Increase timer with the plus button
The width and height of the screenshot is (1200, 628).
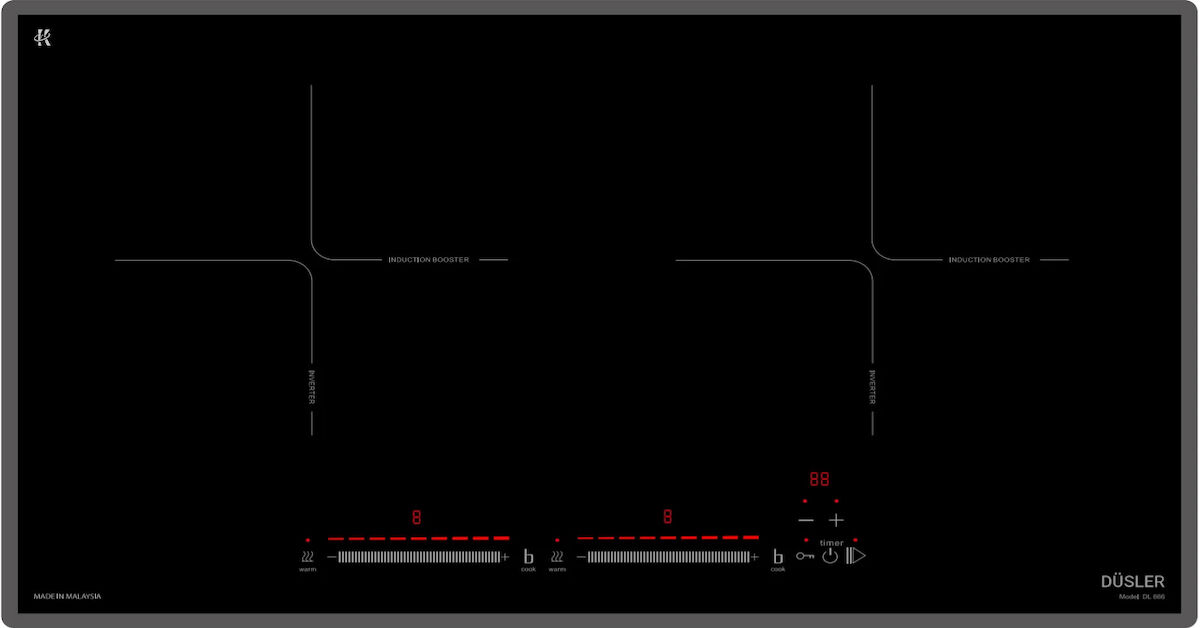pyautogui.click(x=836, y=521)
